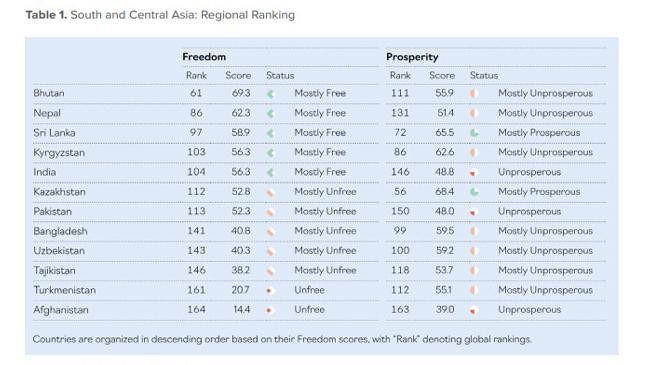Click Kyrgyzstan's Freedom status icon
The width and height of the screenshot is (650, 365).
pyautogui.click(x=271, y=153)
